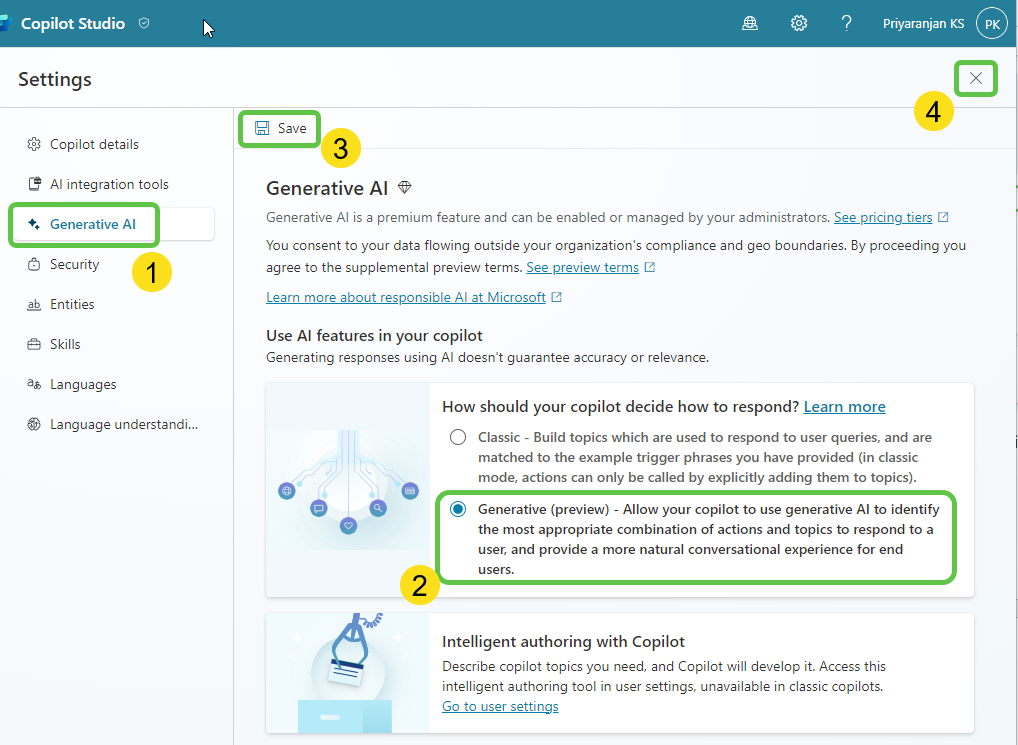
Task: Open the settings gear icon in top bar
Action: (798, 22)
